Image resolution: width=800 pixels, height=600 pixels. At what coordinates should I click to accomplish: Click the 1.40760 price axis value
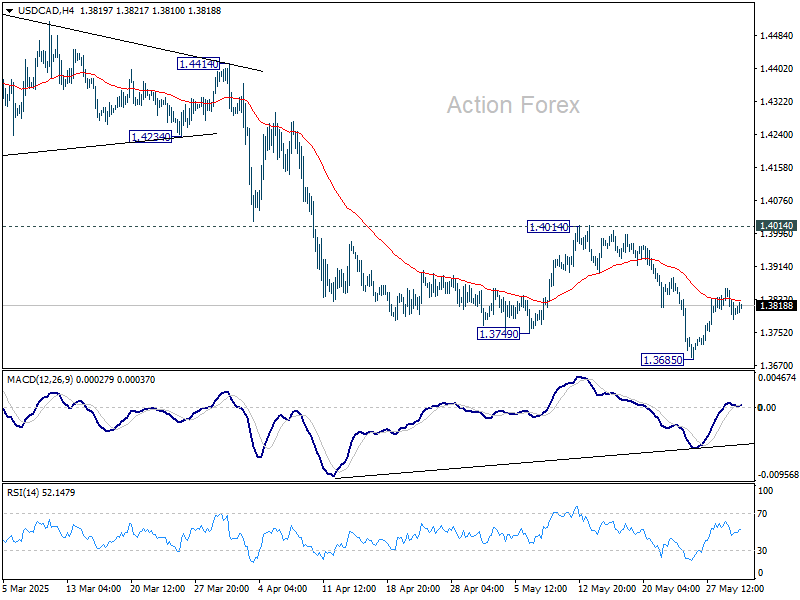[x=777, y=201]
